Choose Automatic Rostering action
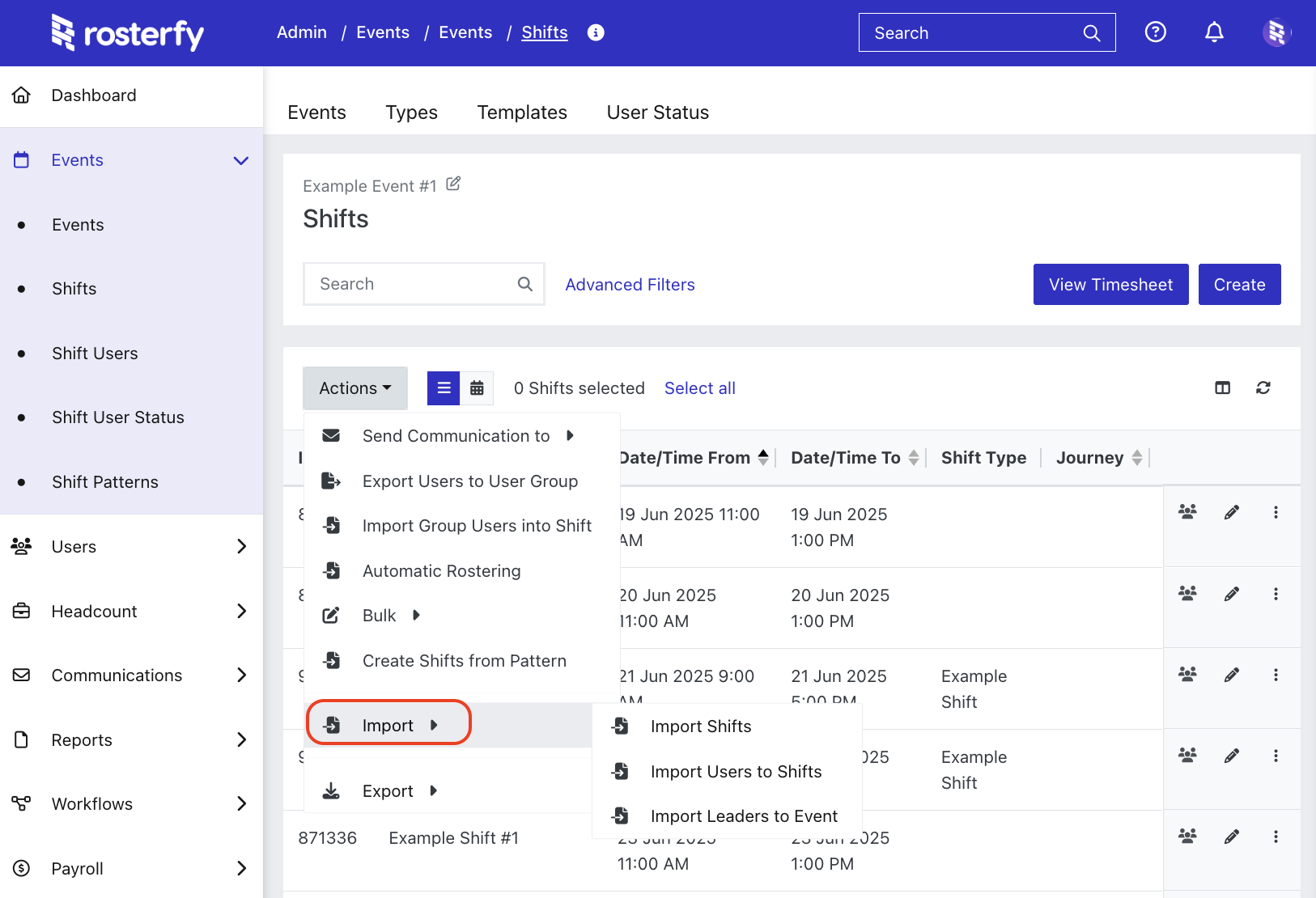 (x=461, y=571)
